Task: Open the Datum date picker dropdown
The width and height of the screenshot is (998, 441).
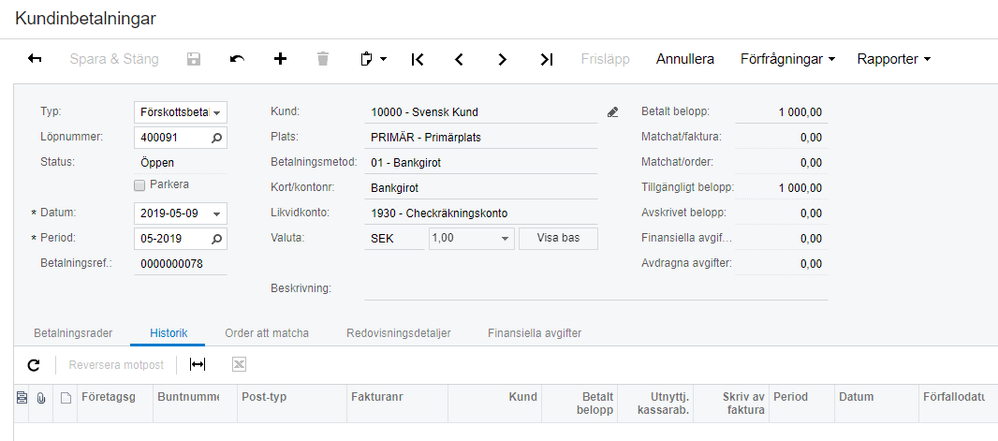Action: tap(218, 213)
